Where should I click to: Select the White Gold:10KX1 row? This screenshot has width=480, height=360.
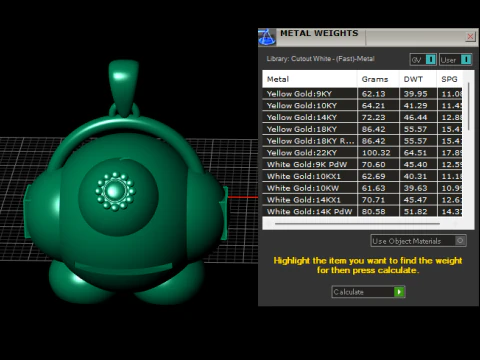(362, 176)
